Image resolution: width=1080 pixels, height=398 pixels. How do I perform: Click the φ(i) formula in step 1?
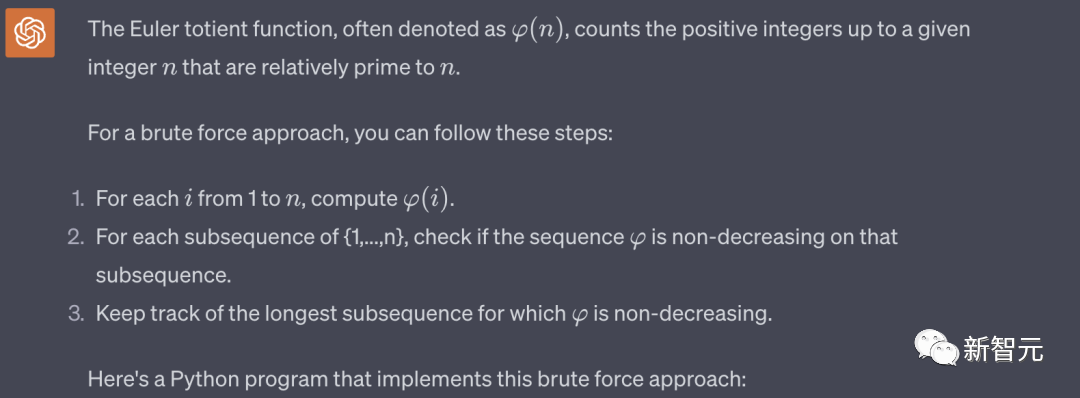pos(427,199)
